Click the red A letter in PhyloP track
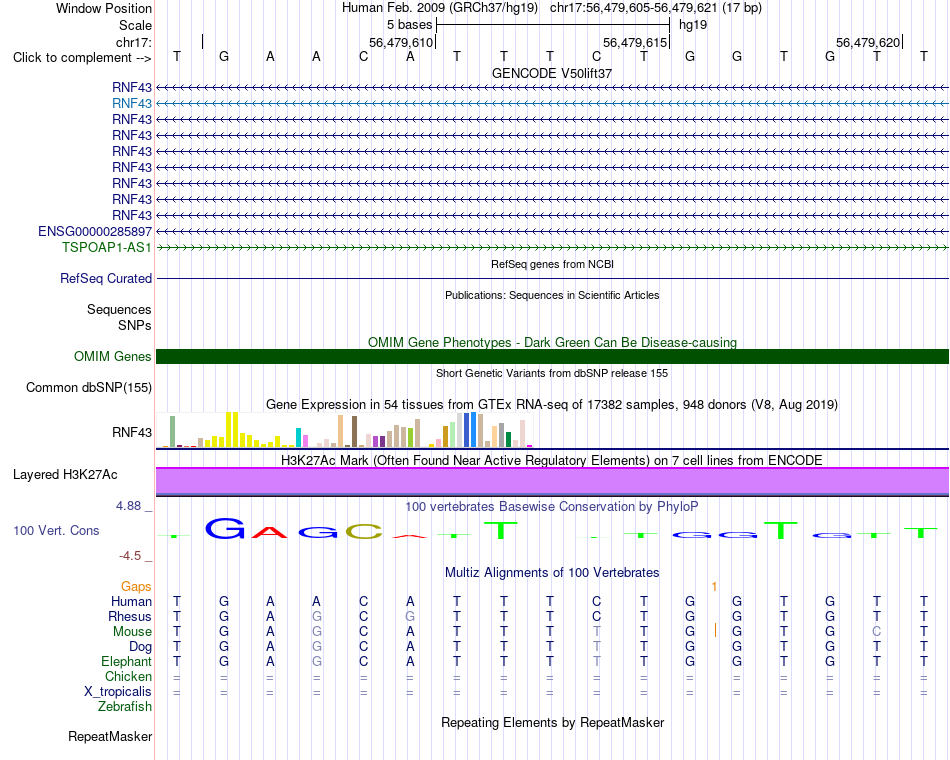This screenshot has height=760, width=950. 270,533
